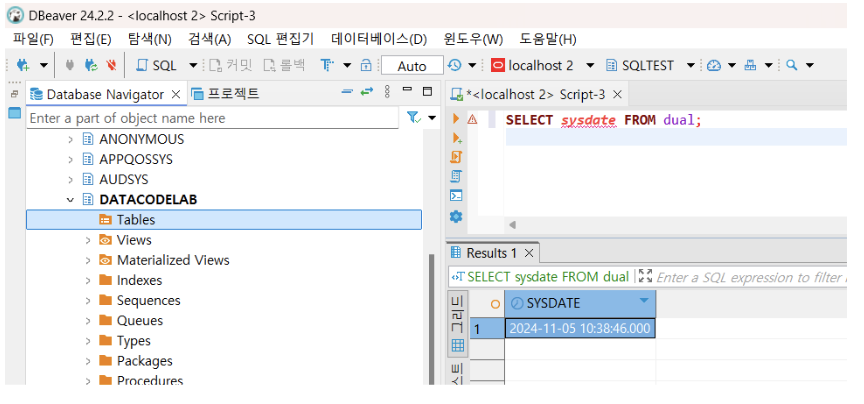The image size is (864, 404).
Task: Execute SQL statement with orange play arrow
Action: pyautogui.click(x=456, y=119)
